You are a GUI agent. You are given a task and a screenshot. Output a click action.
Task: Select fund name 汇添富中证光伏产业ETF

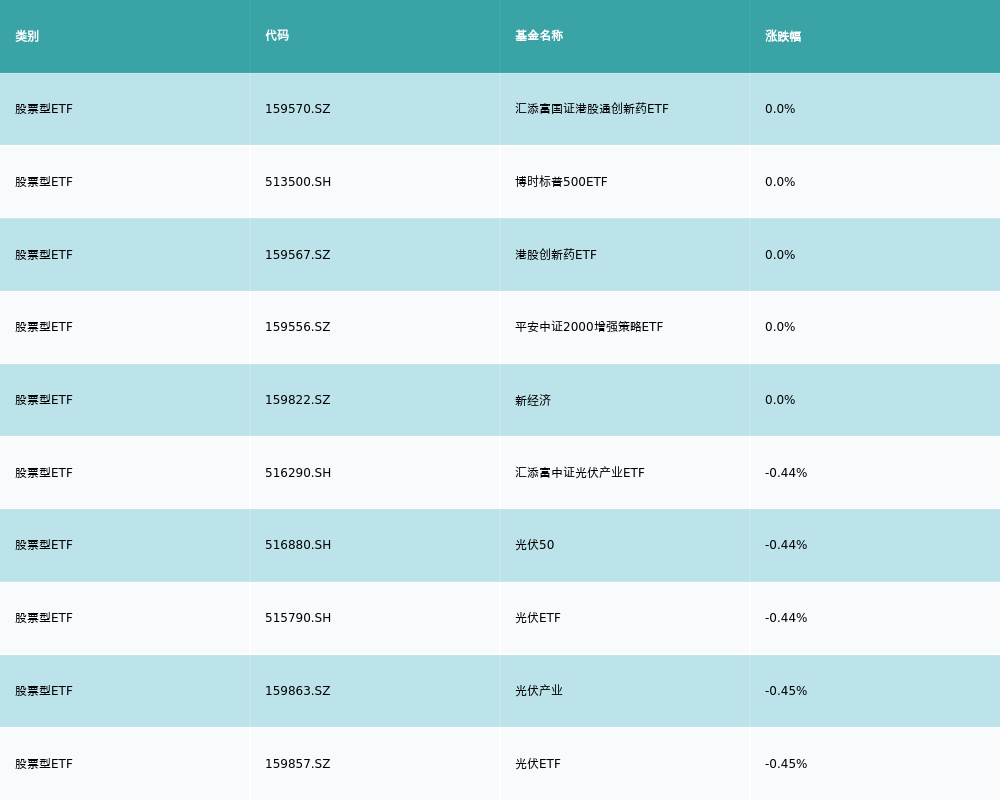click(x=580, y=473)
